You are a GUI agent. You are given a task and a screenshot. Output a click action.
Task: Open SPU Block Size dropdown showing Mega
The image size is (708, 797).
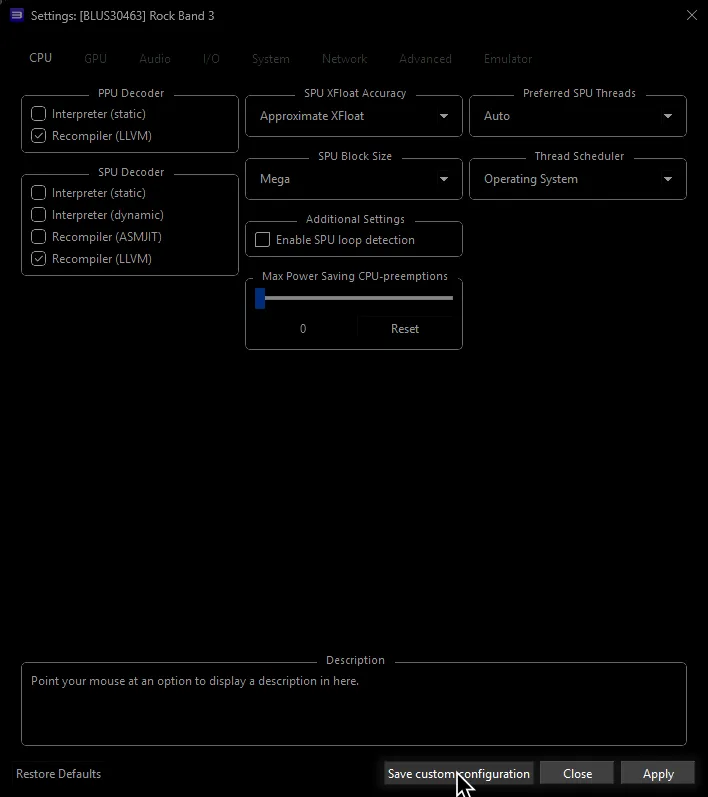(x=354, y=179)
